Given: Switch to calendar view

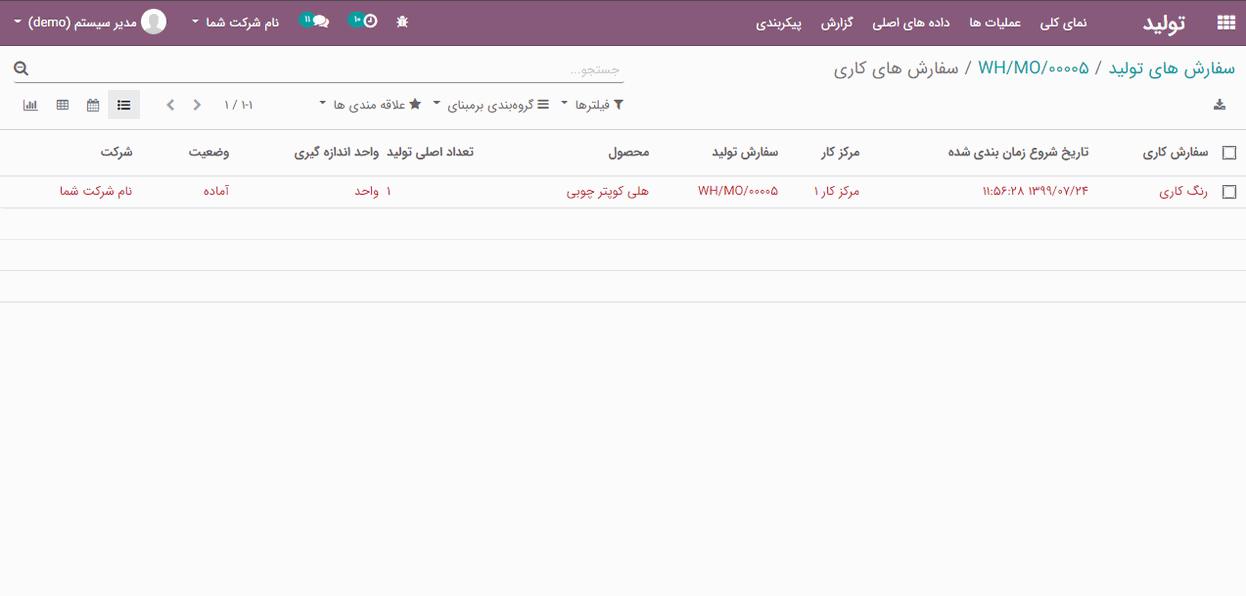Looking at the screenshot, I should [x=93, y=105].
